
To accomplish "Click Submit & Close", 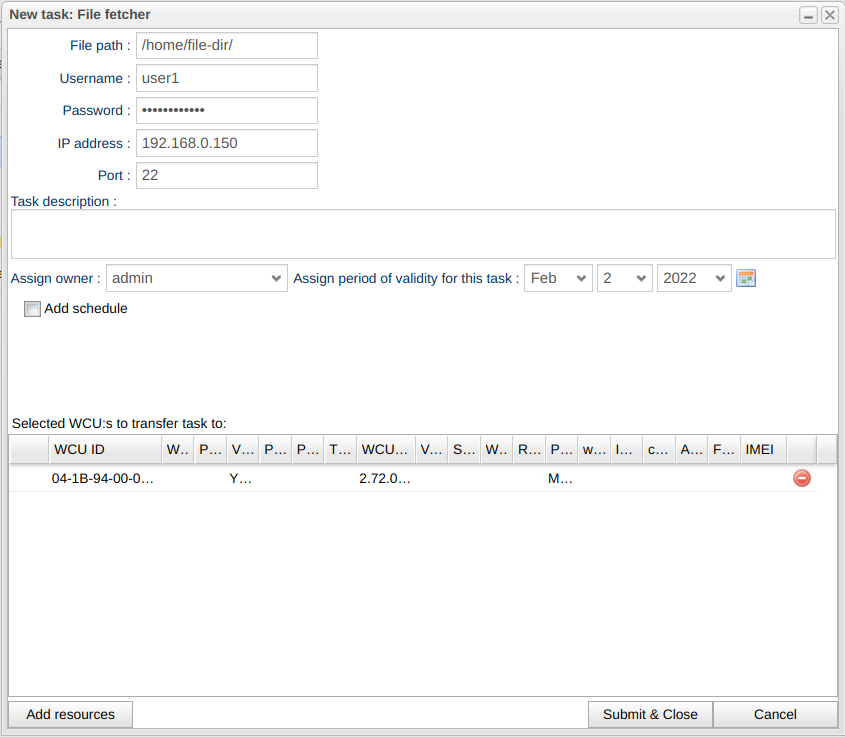I will tap(650, 714).
